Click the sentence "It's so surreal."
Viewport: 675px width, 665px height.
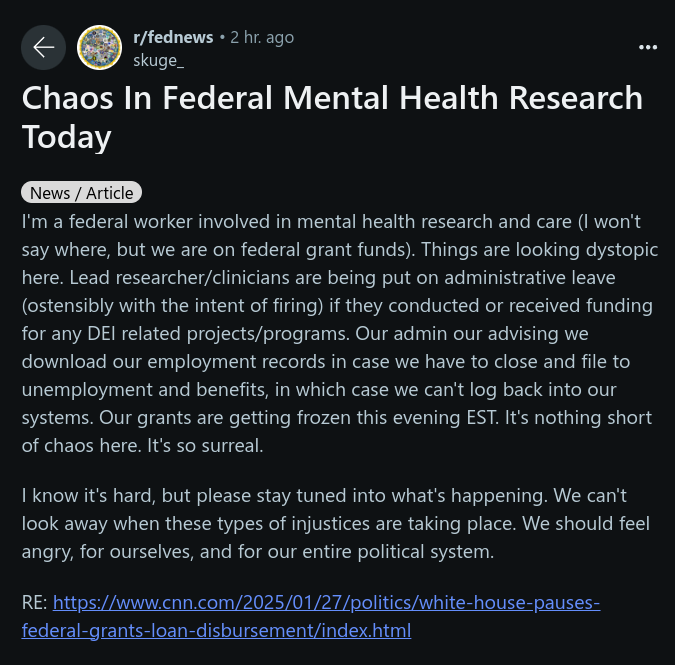pos(205,446)
